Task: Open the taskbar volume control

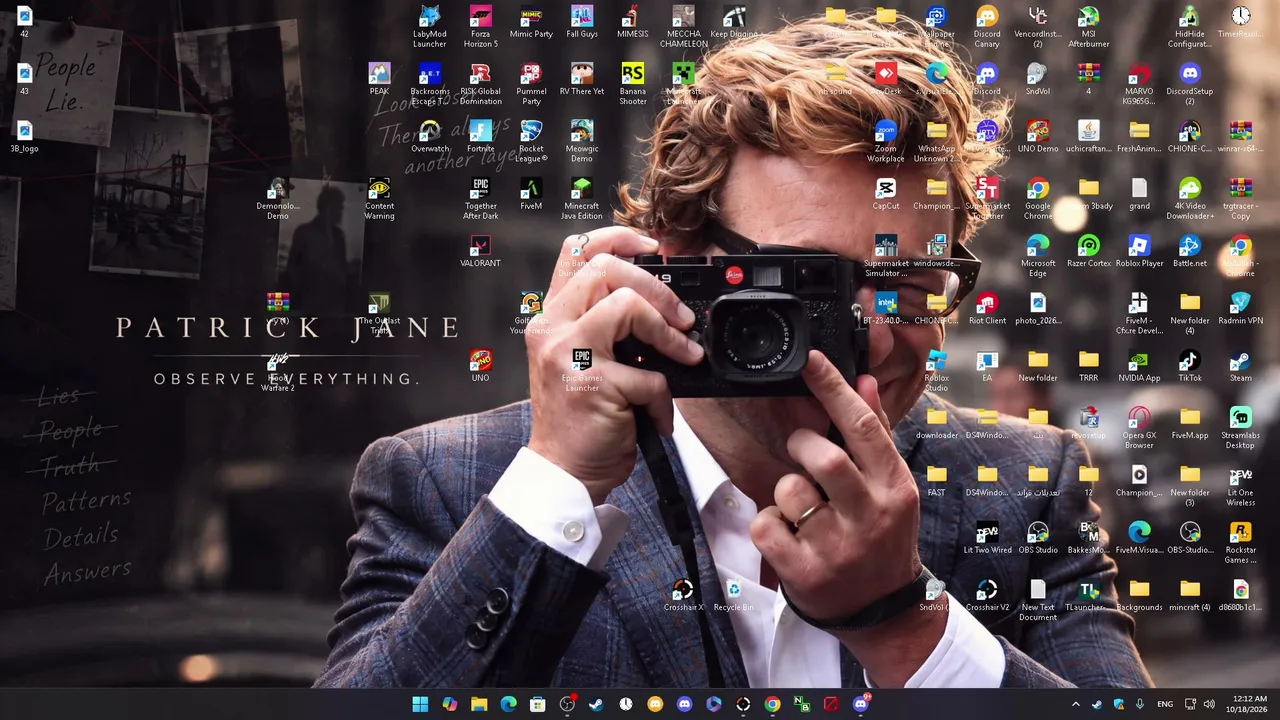Action: tap(1209, 704)
